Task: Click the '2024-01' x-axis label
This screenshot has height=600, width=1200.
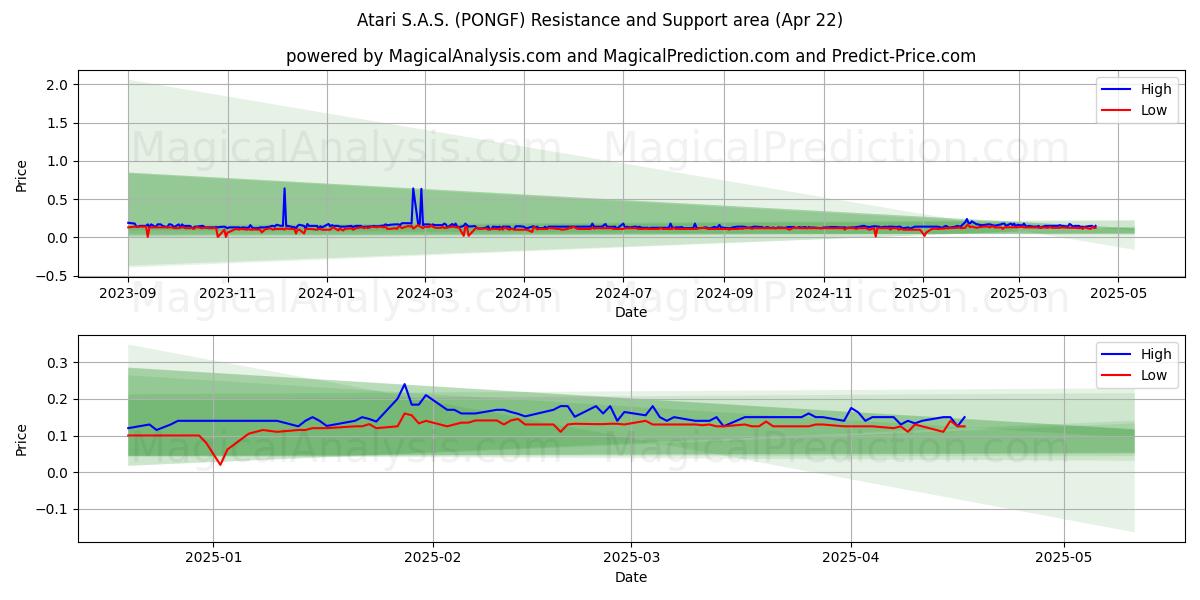Action: click(x=327, y=295)
